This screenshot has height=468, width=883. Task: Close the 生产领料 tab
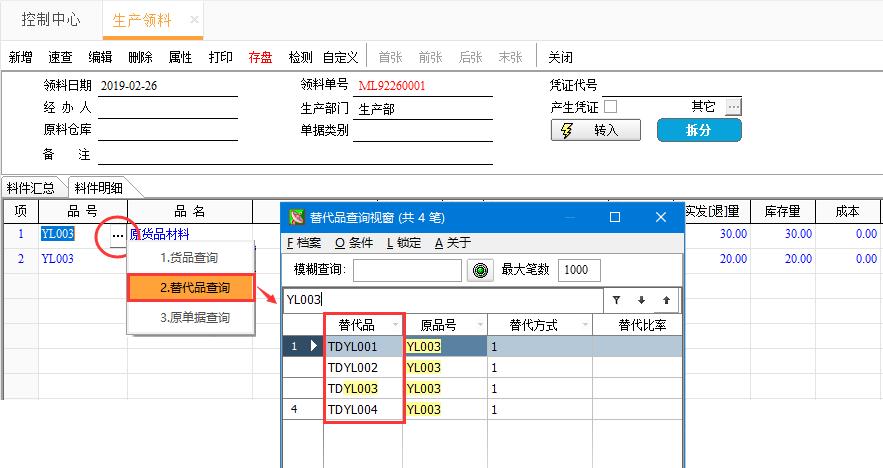tap(194, 20)
